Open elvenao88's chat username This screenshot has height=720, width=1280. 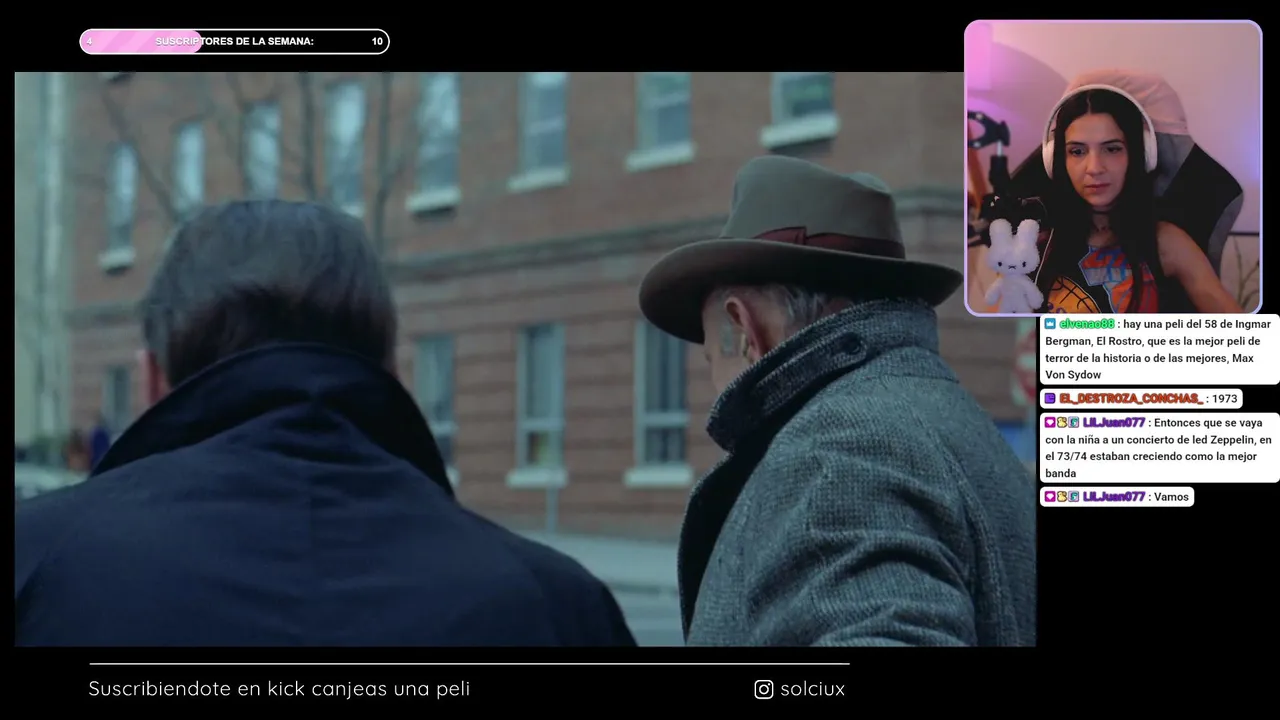(x=1087, y=324)
